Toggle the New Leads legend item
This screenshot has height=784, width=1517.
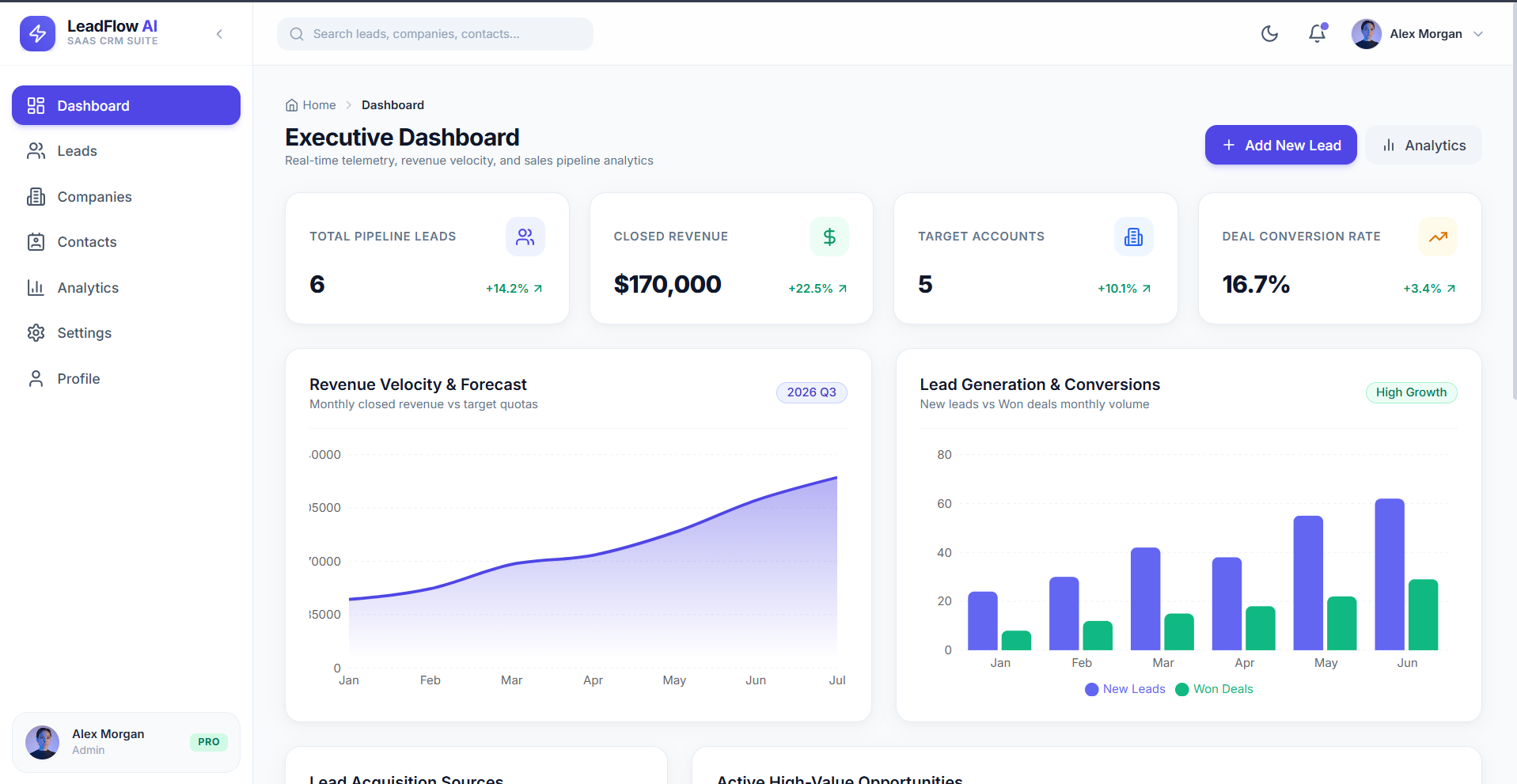pos(1125,689)
